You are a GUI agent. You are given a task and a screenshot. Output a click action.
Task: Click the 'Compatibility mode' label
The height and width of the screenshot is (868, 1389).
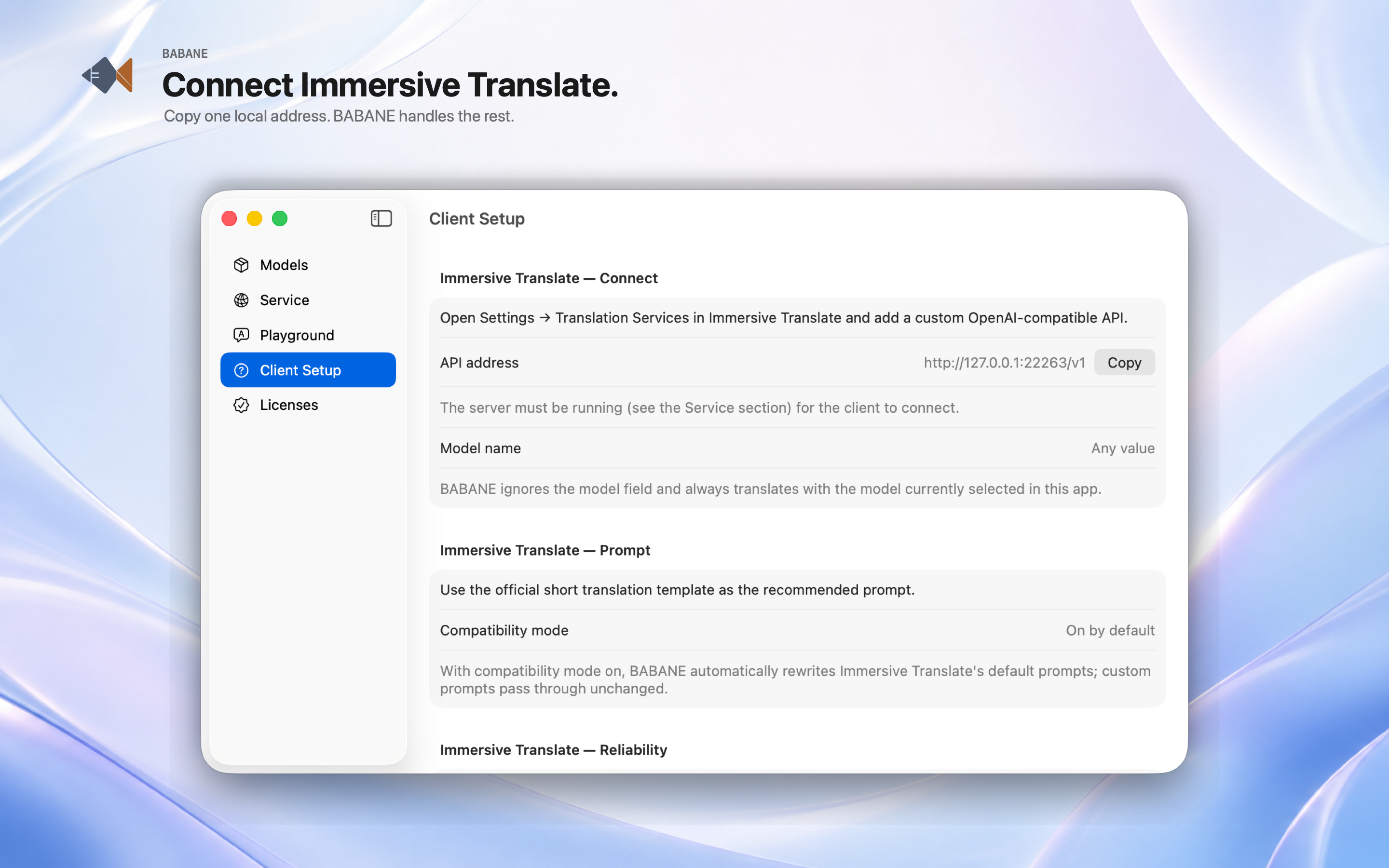click(504, 630)
